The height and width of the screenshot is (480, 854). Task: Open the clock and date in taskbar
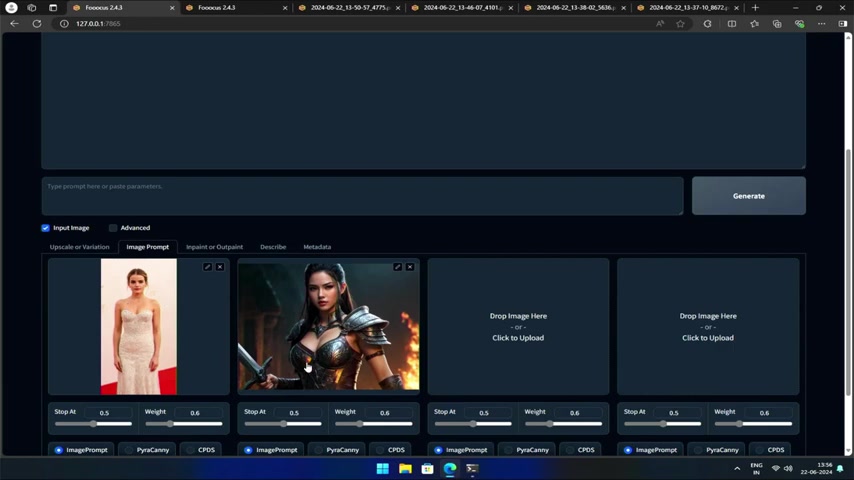tap(816, 469)
